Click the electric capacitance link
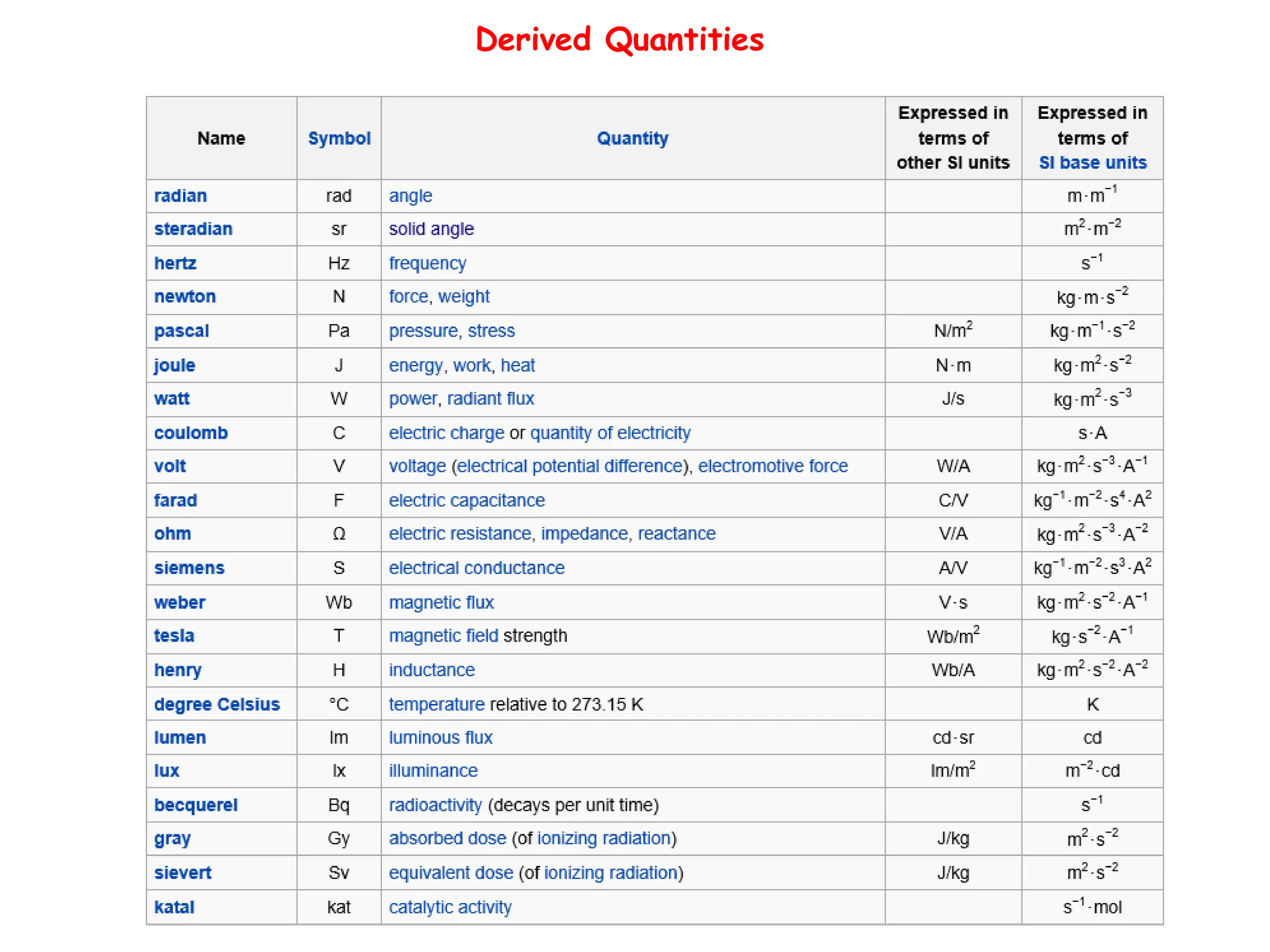This screenshot has height=952, width=1270. click(x=467, y=501)
